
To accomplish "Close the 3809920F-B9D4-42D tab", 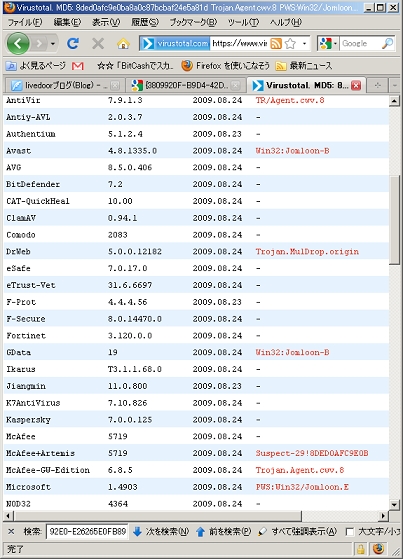I will 235,85.
